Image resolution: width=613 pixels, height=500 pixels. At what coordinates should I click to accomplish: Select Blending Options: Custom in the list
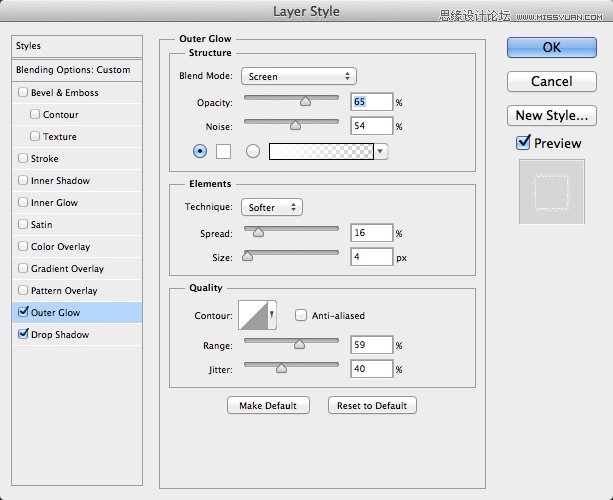(73, 70)
